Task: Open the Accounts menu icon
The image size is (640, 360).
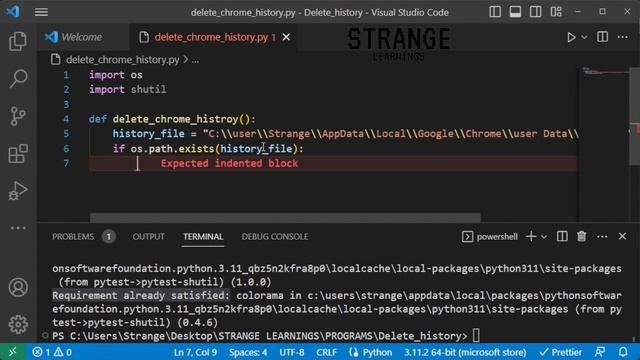Action: click(18, 287)
